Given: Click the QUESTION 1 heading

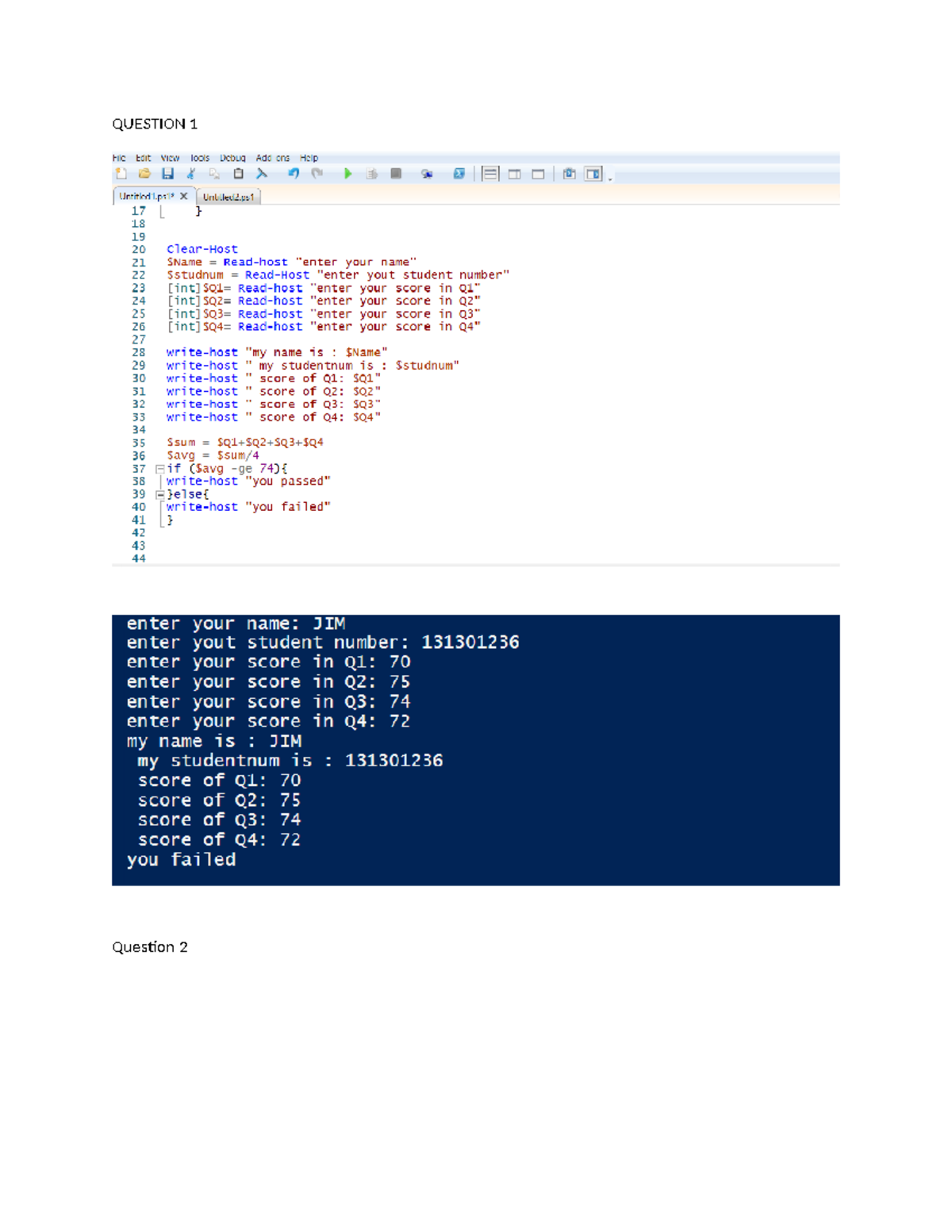Looking at the screenshot, I should (155, 124).
